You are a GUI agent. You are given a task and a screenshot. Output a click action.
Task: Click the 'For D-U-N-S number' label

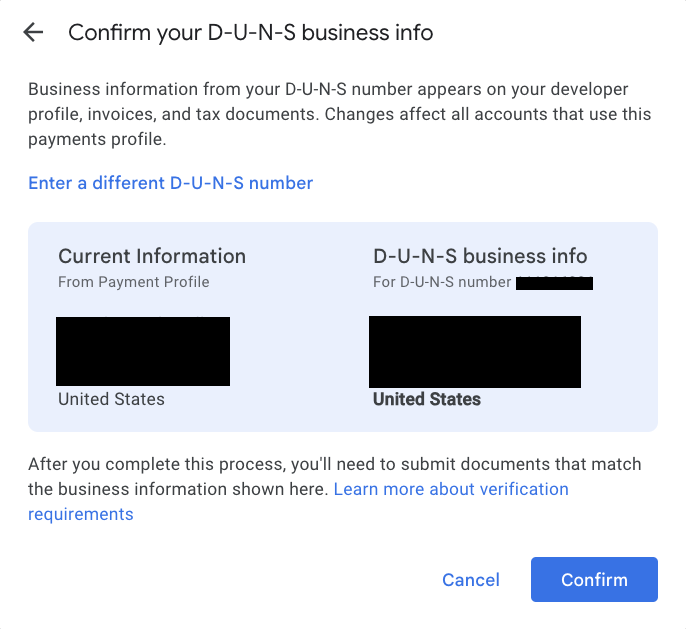[442, 282]
